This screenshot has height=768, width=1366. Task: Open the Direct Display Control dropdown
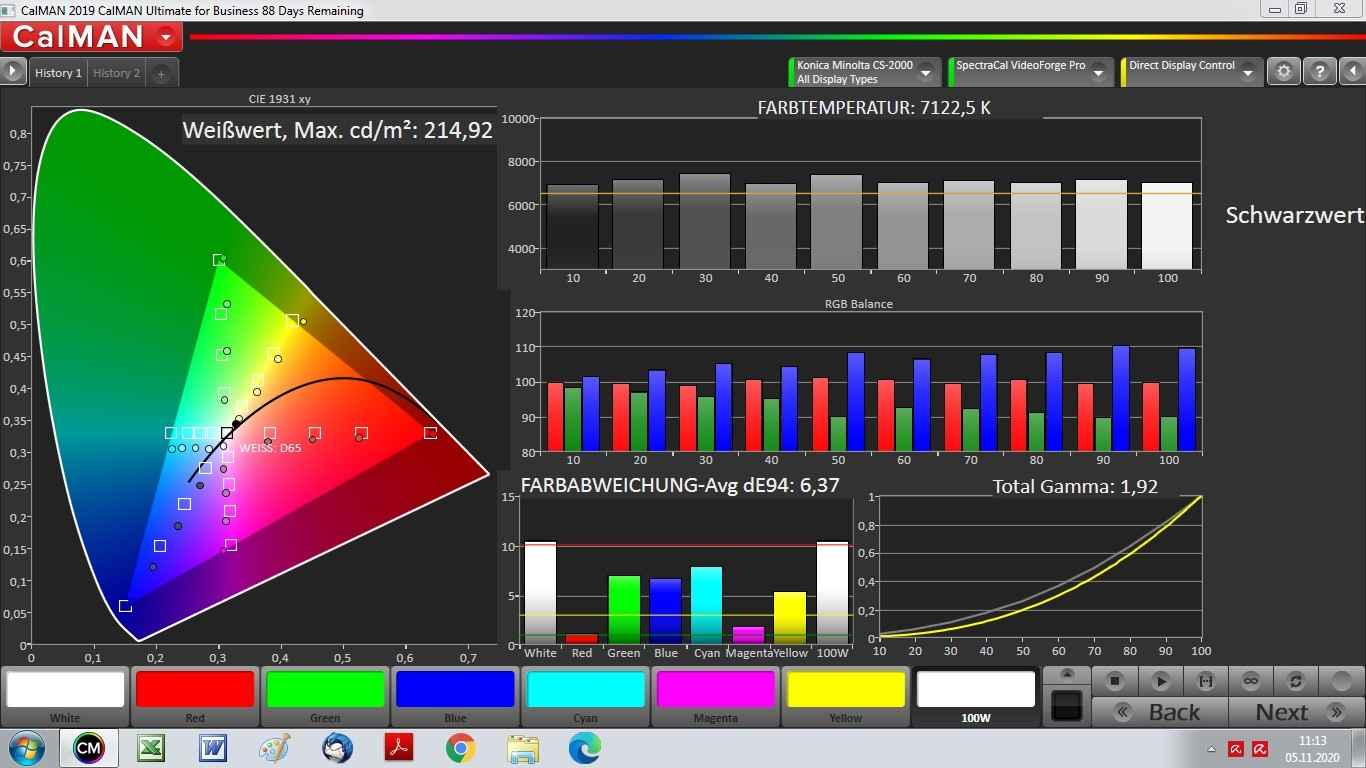click(x=1192, y=72)
